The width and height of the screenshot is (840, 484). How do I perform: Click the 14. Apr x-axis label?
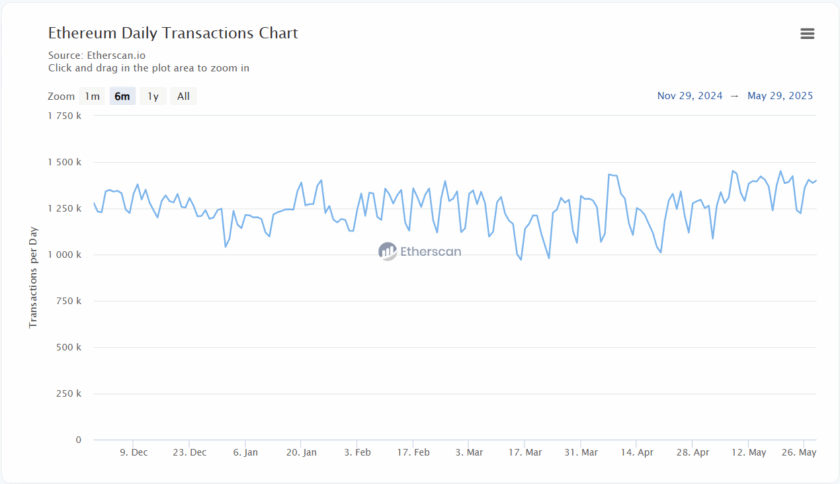[x=637, y=453]
